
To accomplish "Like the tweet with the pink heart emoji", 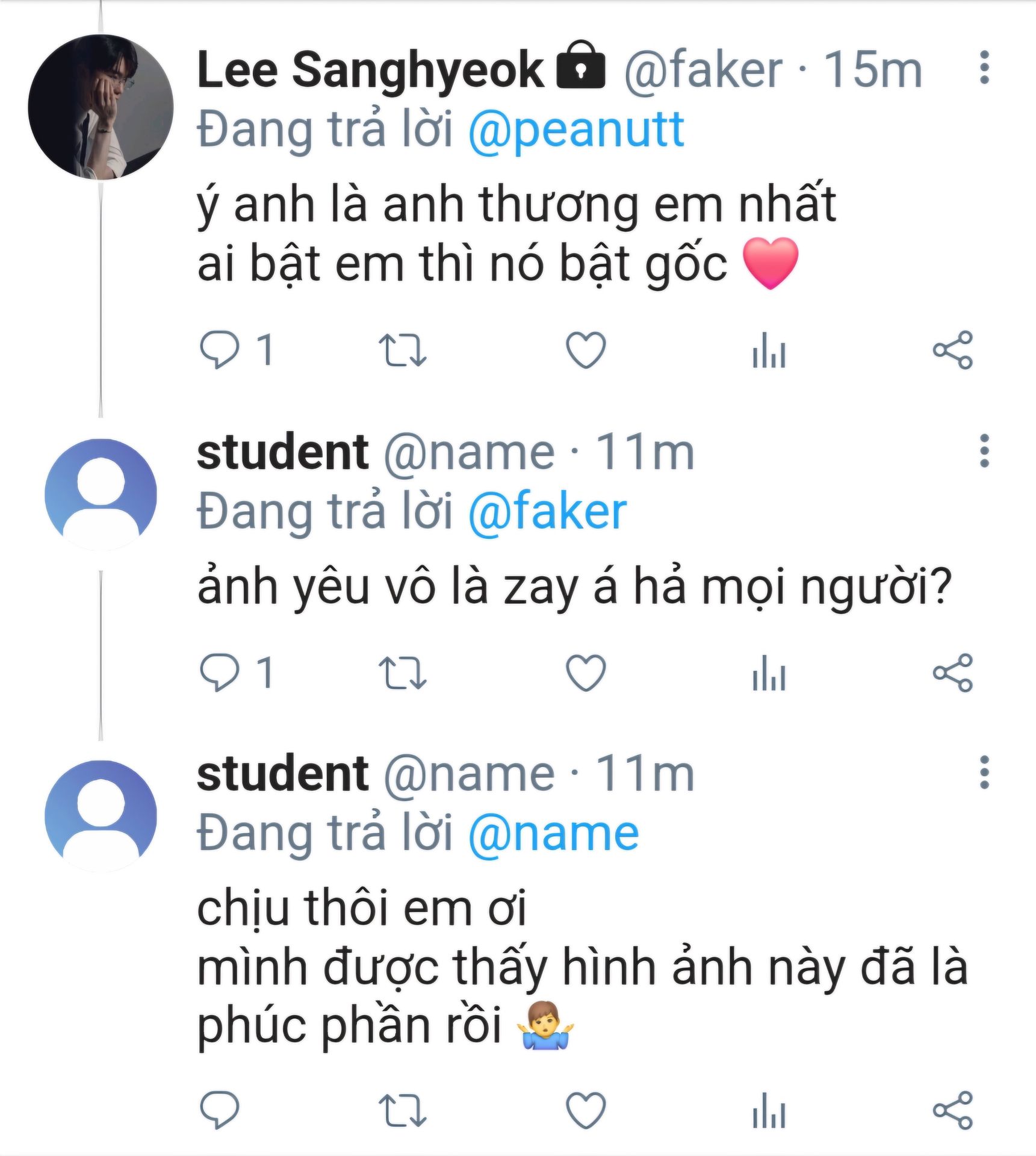I will (x=586, y=350).
